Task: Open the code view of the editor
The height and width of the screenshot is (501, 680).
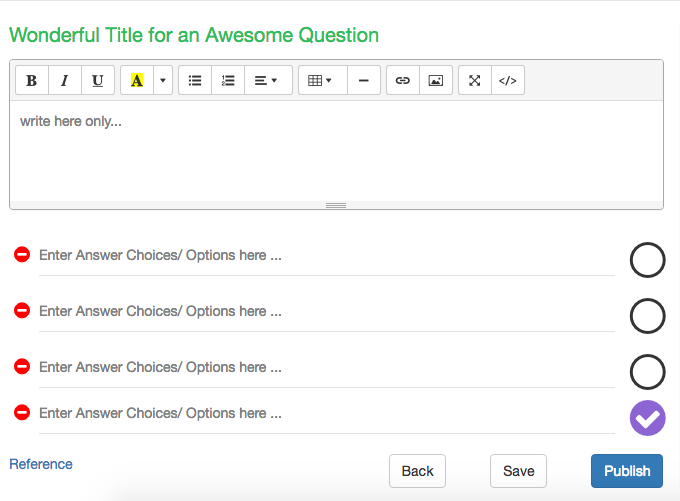Action: click(508, 81)
